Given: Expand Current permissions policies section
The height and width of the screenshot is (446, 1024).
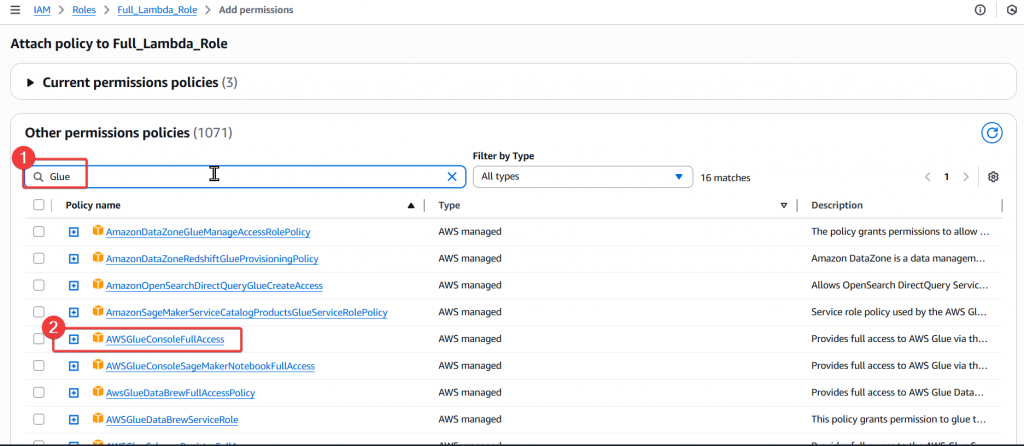Looking at the screenshot, I should click(30, 82).
